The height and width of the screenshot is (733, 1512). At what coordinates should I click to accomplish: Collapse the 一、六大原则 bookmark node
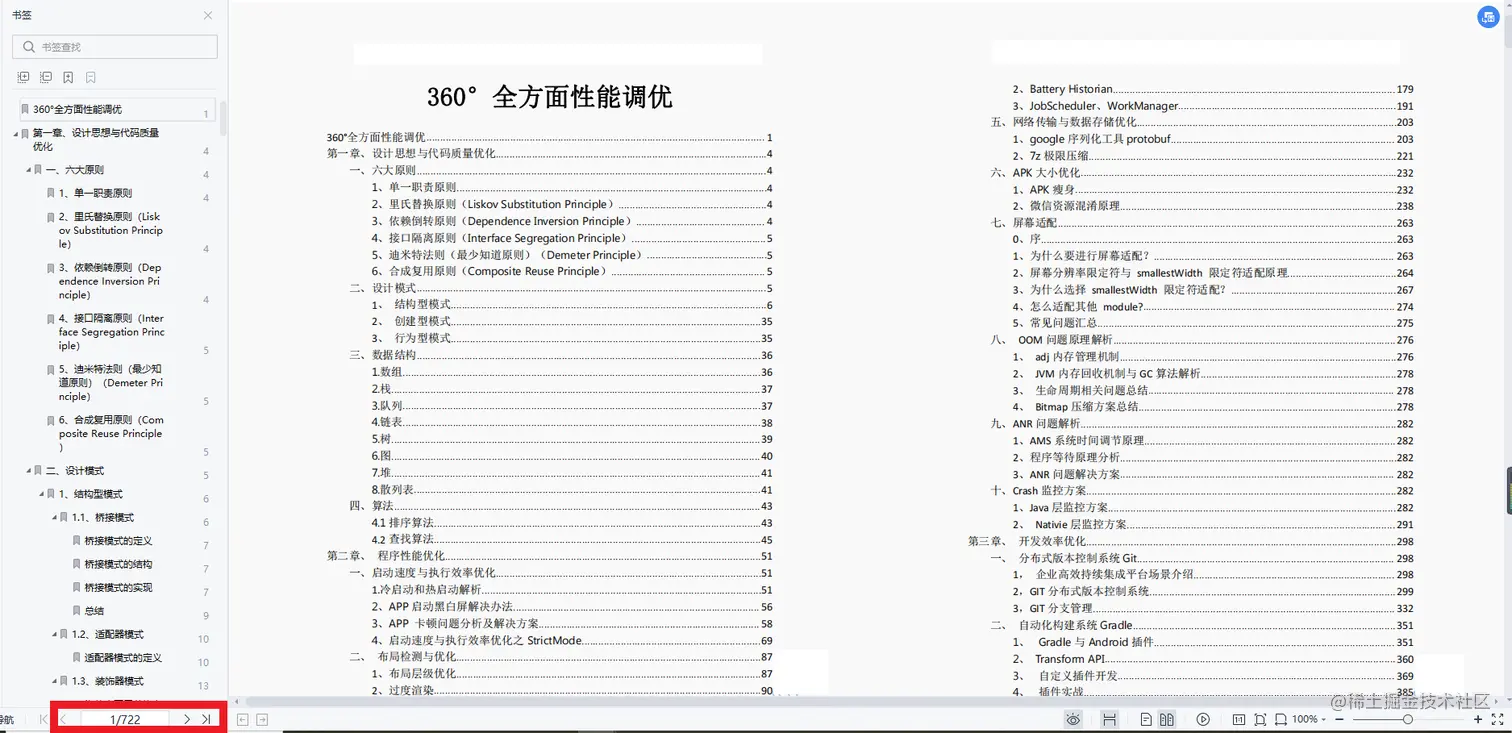click(x=29, y=170)
